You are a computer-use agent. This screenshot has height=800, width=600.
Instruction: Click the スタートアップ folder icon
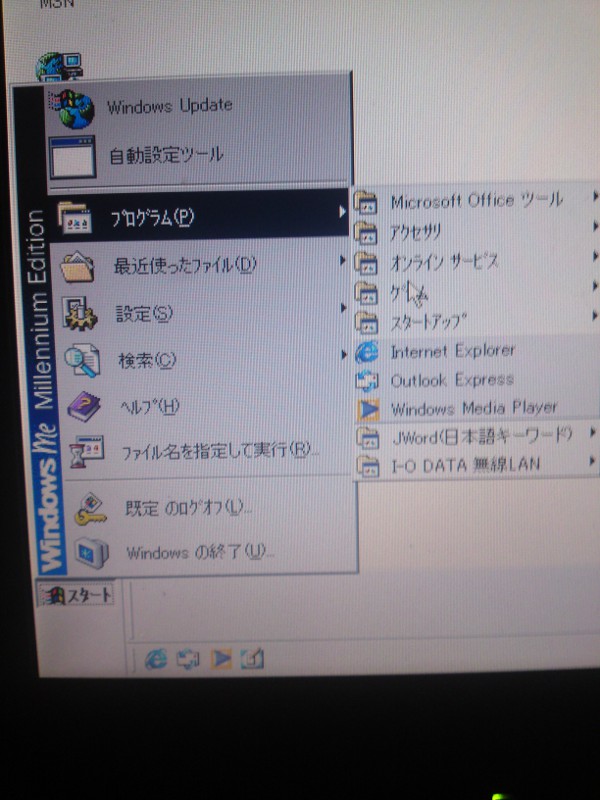tap(366, 322)
